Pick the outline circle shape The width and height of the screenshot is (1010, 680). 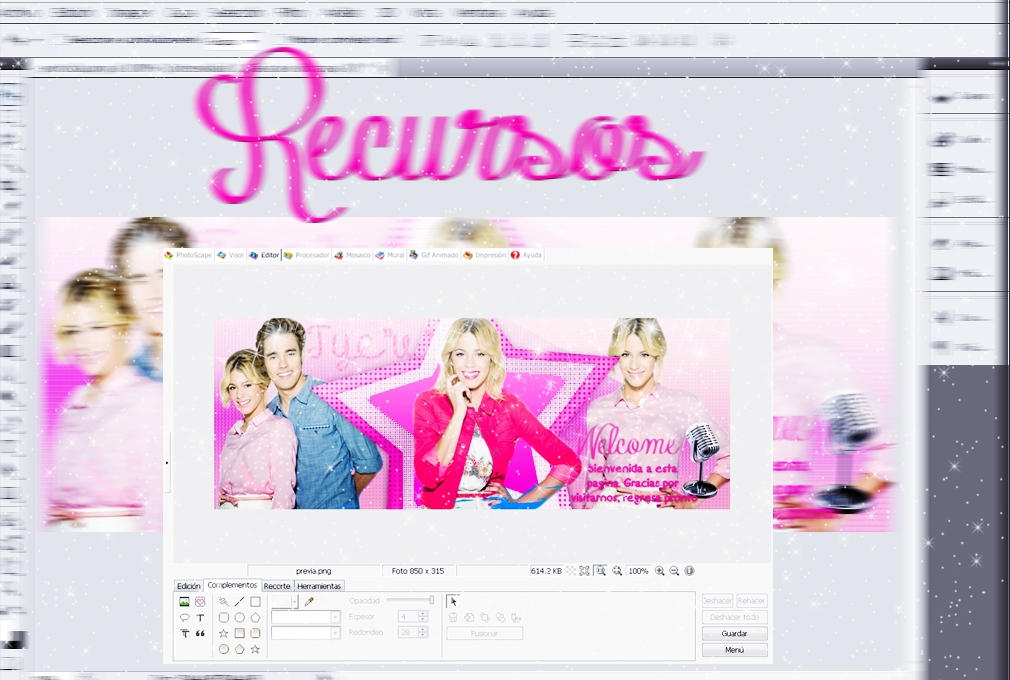click(x=240, y=618)
